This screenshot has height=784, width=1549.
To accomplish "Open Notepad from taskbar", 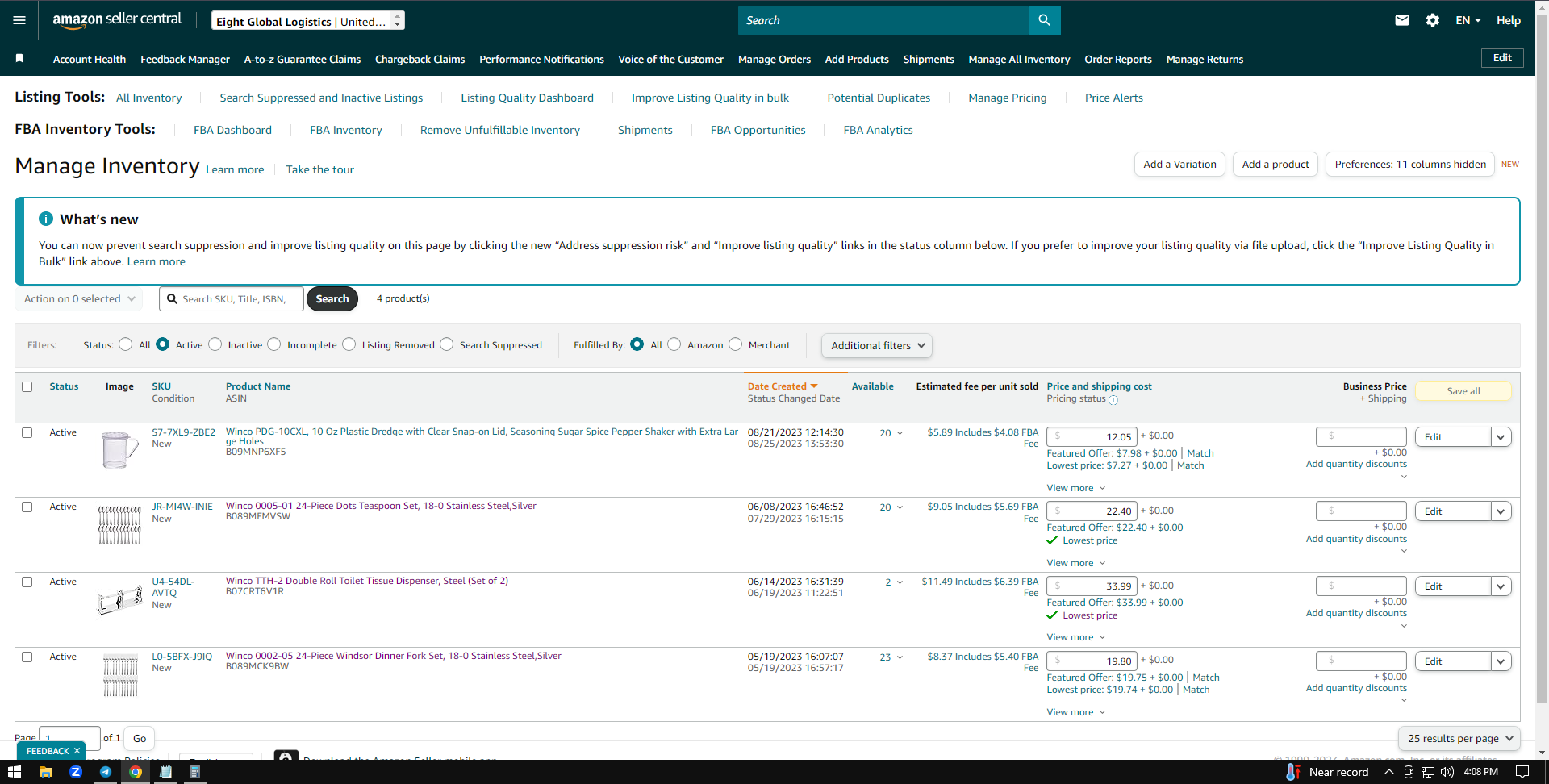I will 165,772.
